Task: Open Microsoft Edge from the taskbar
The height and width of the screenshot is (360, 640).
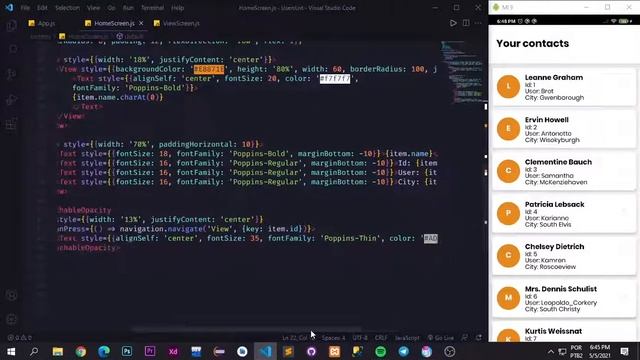Action: pyautogui.click(x=104, y=351)
